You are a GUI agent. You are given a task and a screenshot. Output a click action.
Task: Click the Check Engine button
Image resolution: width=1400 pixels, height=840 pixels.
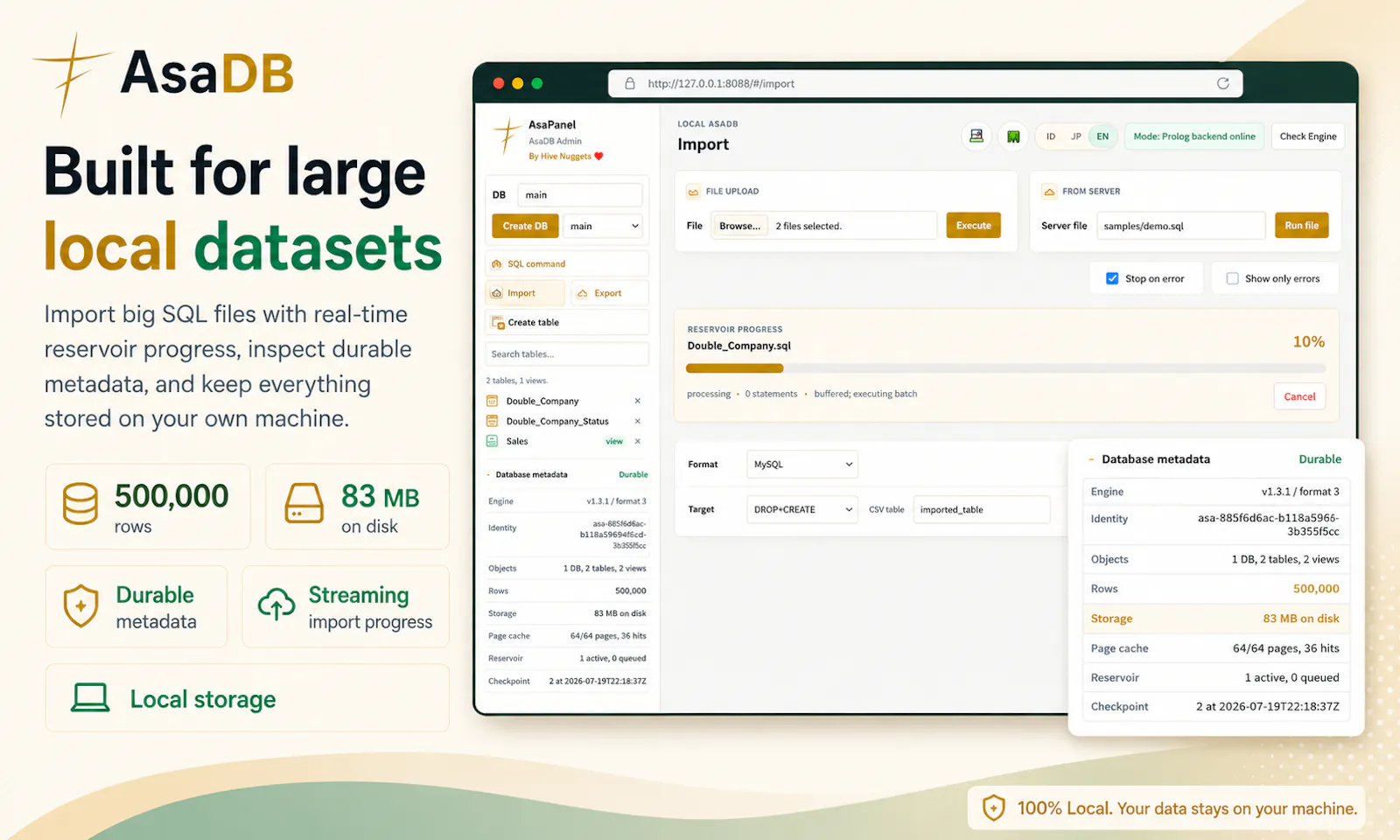[1307, 136]
